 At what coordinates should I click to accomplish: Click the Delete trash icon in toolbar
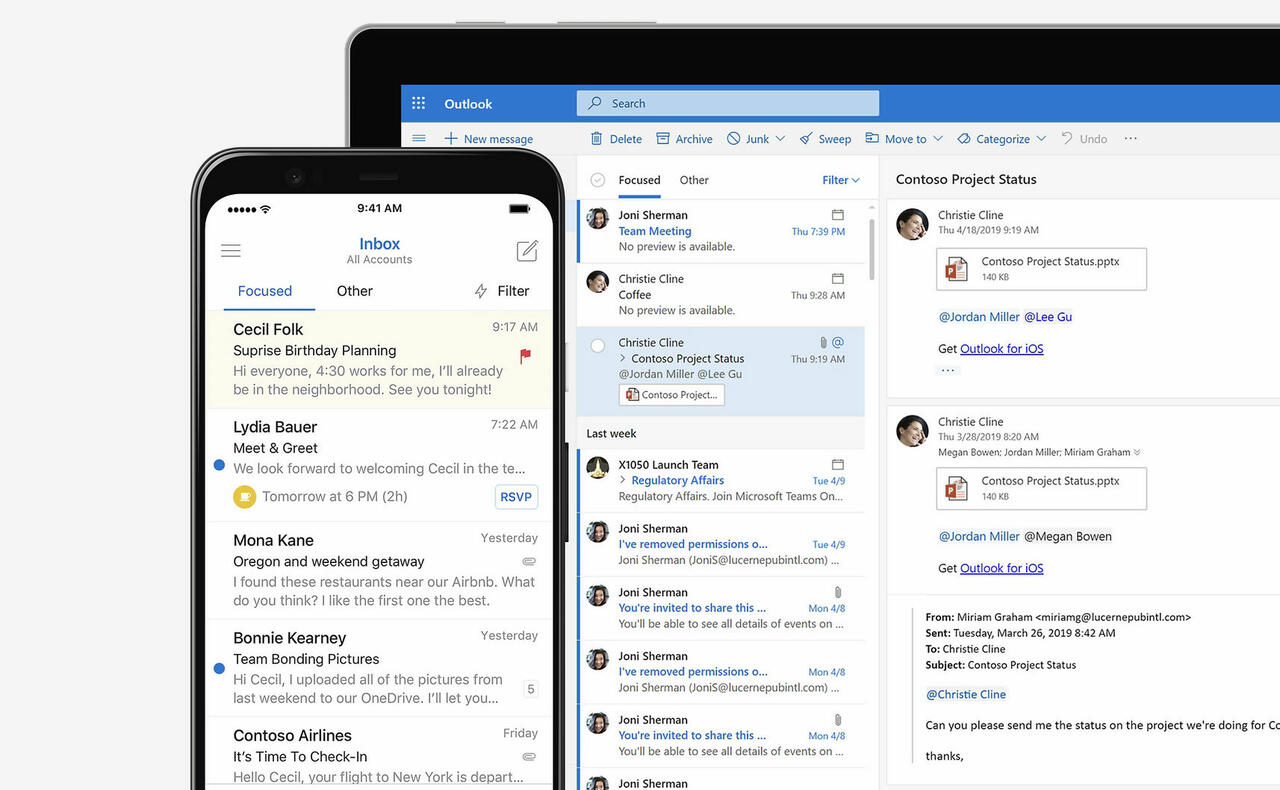597,138
